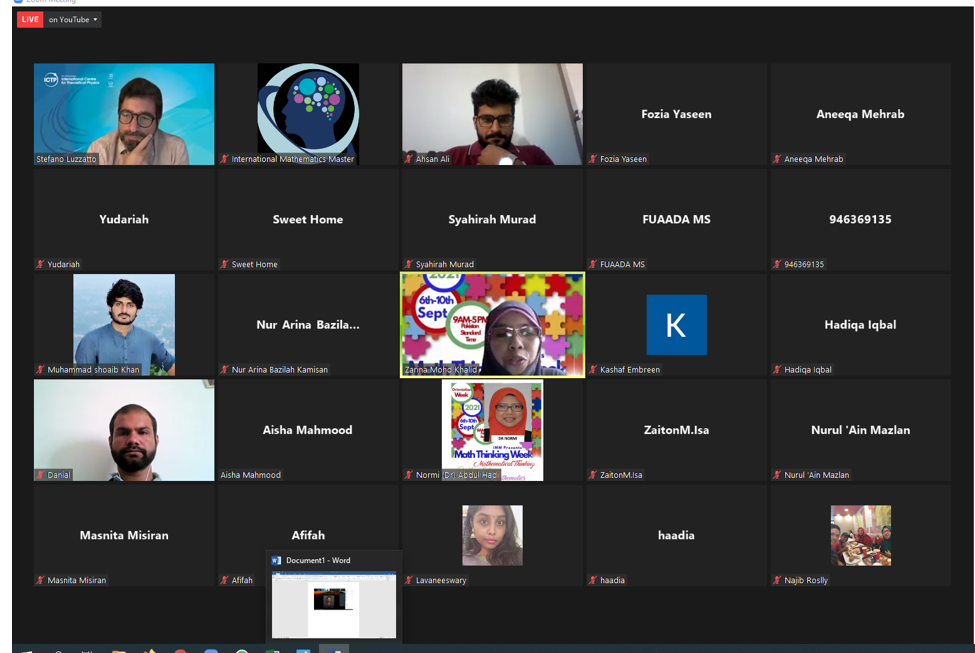This screenshot has width=975, height=653.
Task: Click the Normi (Dr) Abdul Hadi poster image
Action: (492, 430)
